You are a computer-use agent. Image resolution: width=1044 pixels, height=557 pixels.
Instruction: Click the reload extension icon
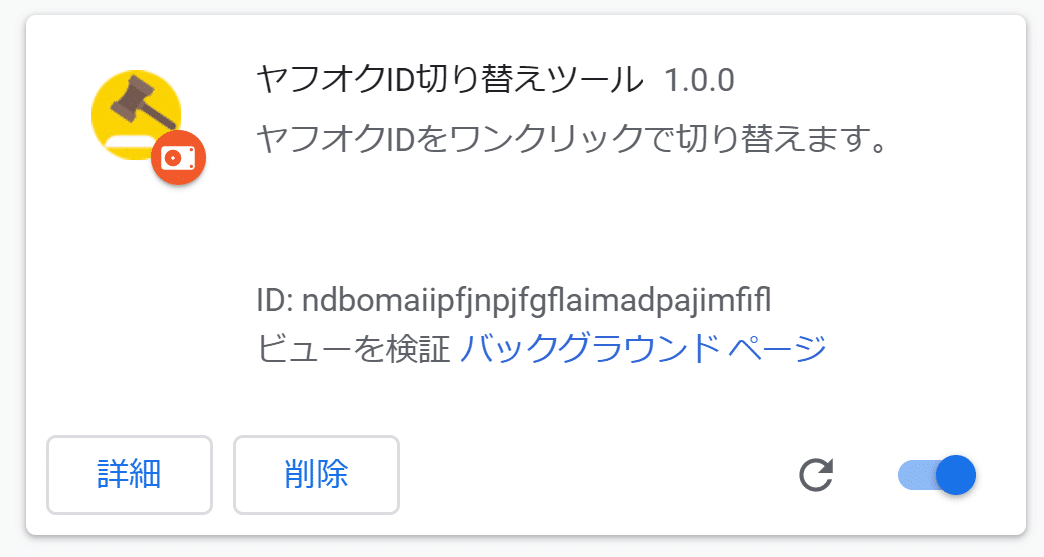pyautogui.click(x=816, y=475)
